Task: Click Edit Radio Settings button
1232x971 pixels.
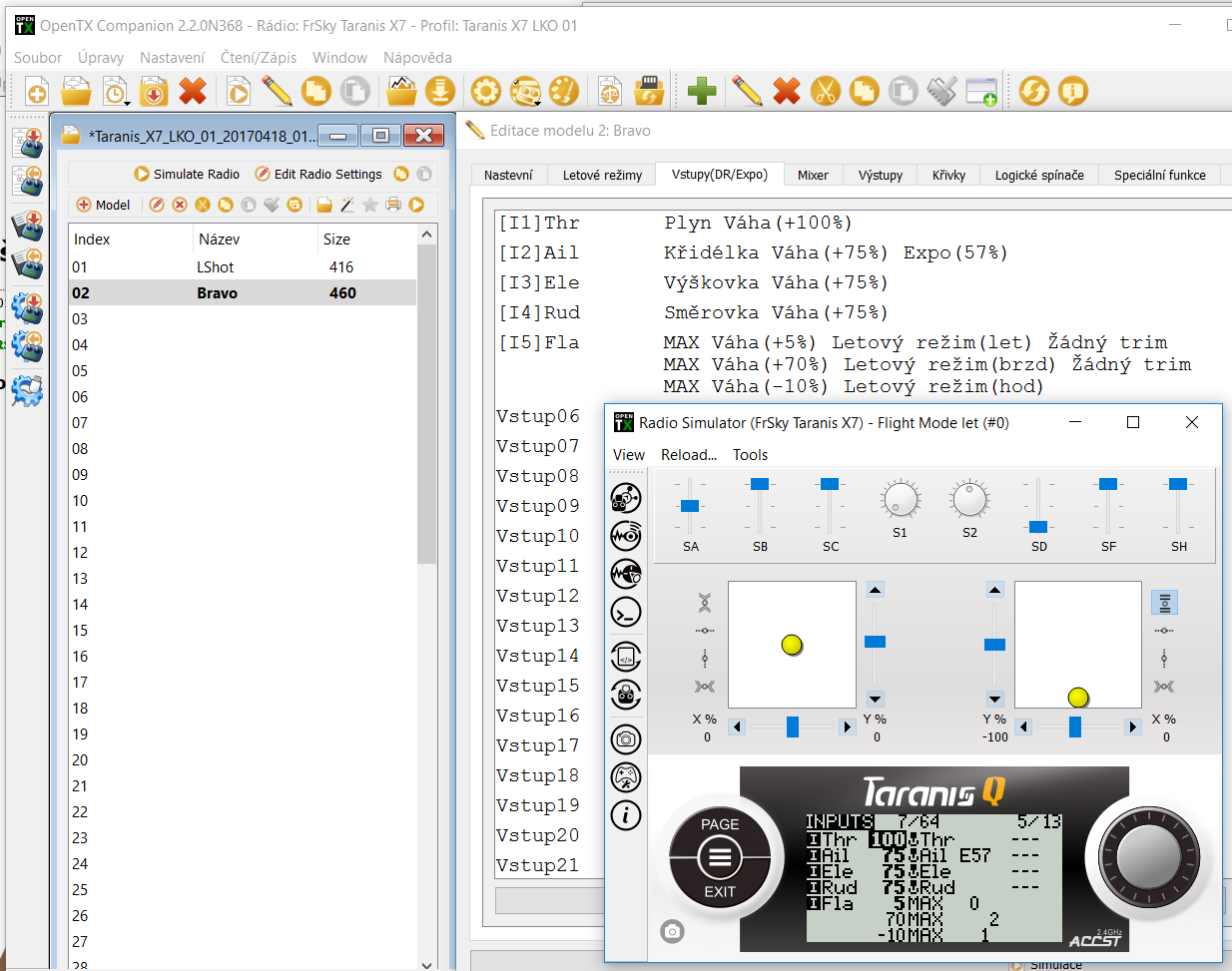Action: point(318,174)
